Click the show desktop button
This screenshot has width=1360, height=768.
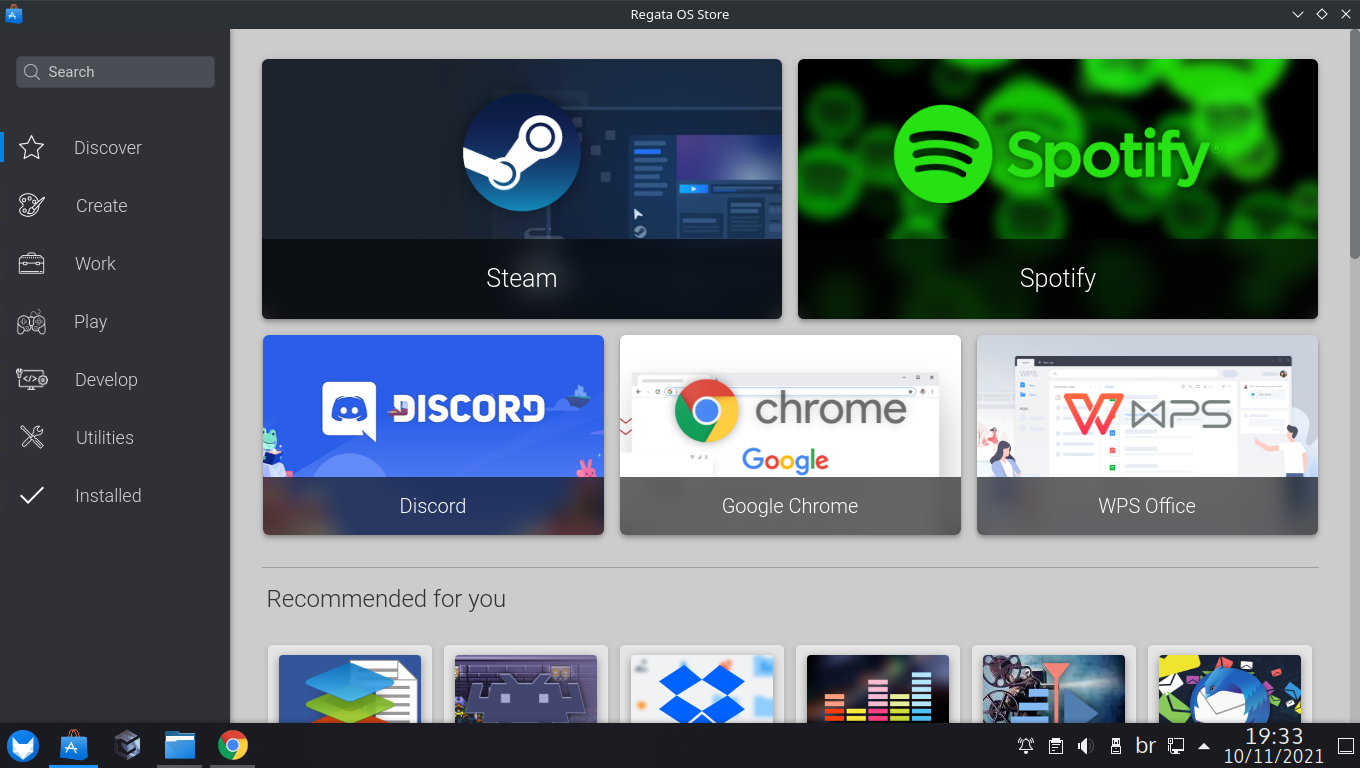(x=1345, y=746)
